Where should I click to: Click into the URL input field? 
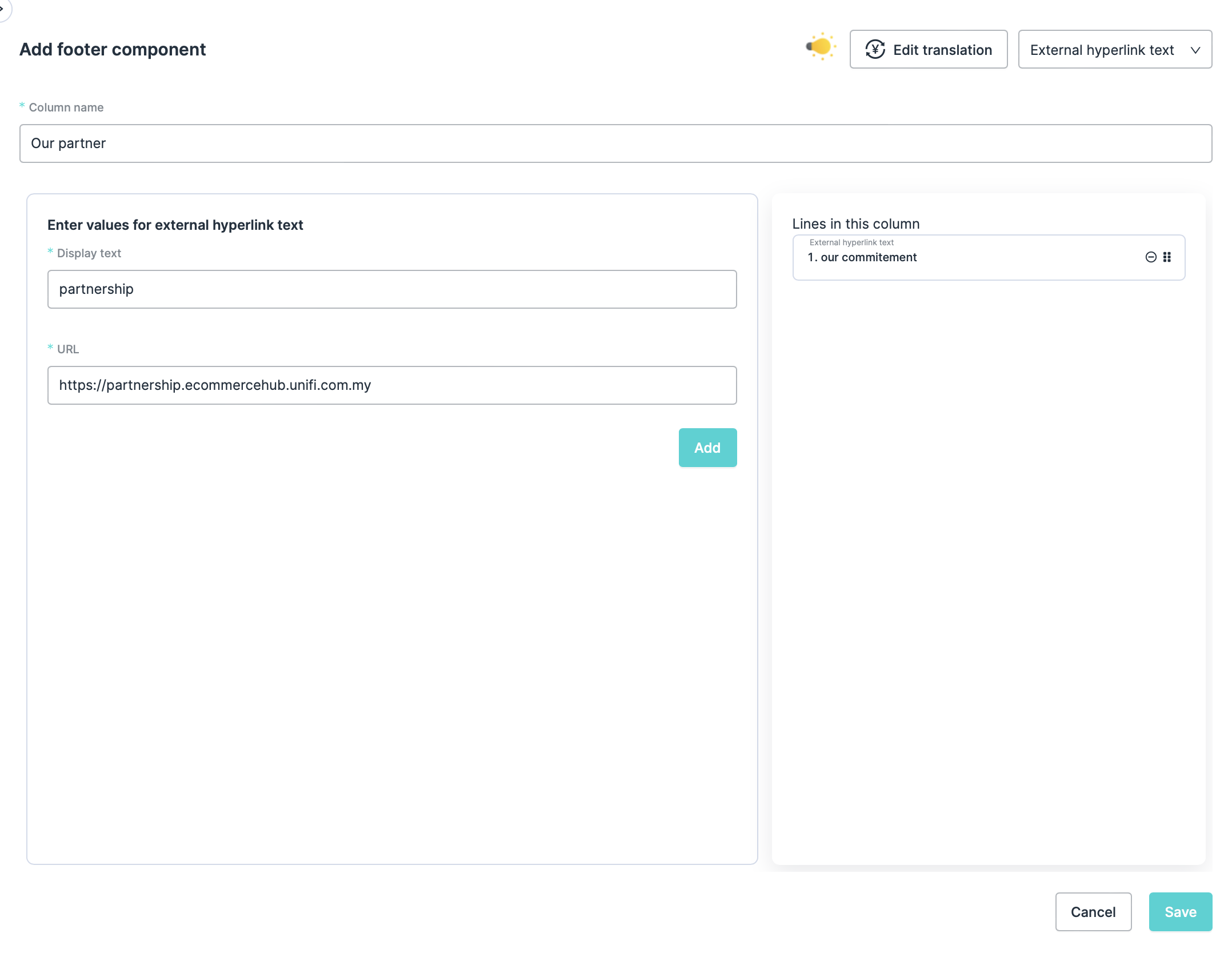[392, 385]
